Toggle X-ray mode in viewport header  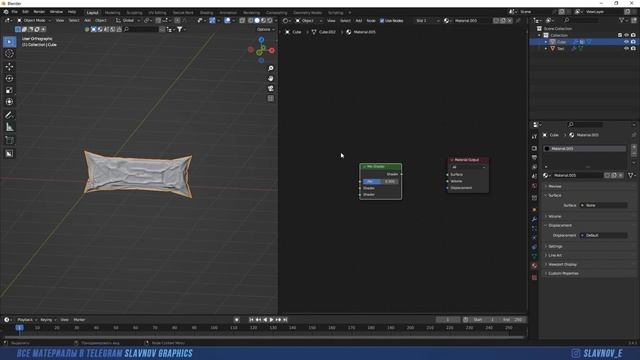(242, 20)
